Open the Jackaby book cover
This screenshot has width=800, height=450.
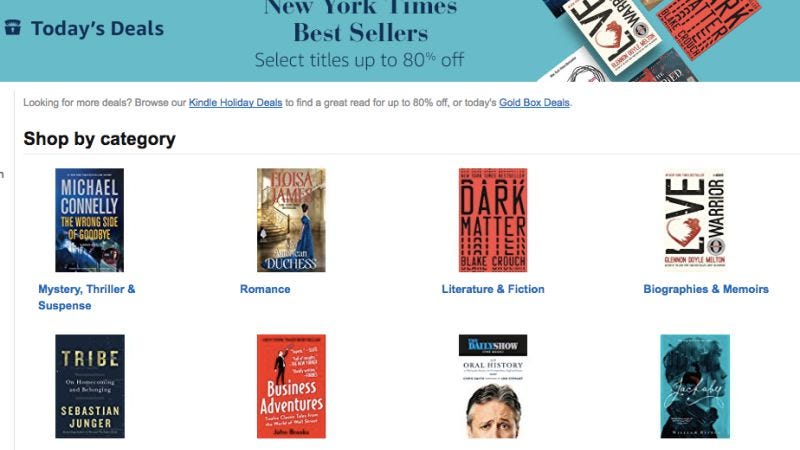(x=695, y=386)
